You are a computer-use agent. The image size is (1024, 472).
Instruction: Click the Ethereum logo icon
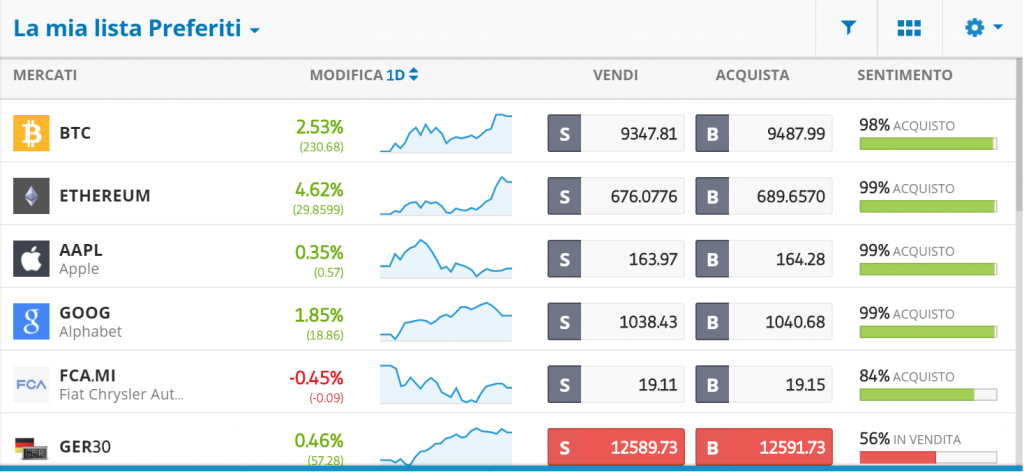coord(31,196)
